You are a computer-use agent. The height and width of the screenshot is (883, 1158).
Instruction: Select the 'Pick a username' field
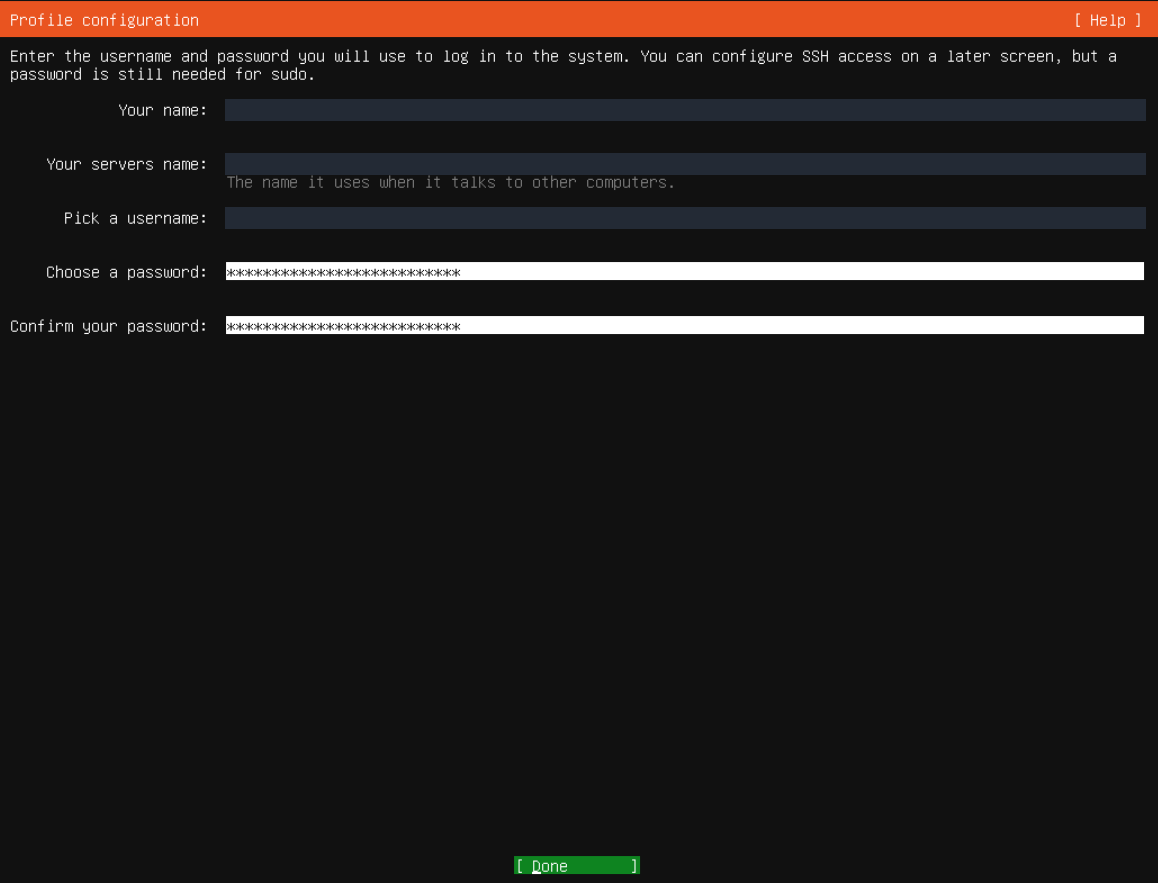pos(685,218)
